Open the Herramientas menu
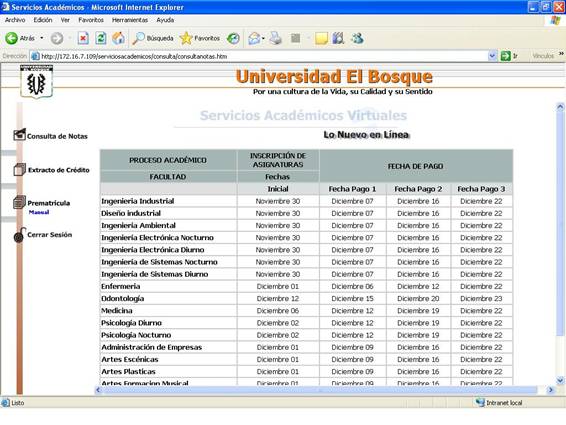 (130, 20)
